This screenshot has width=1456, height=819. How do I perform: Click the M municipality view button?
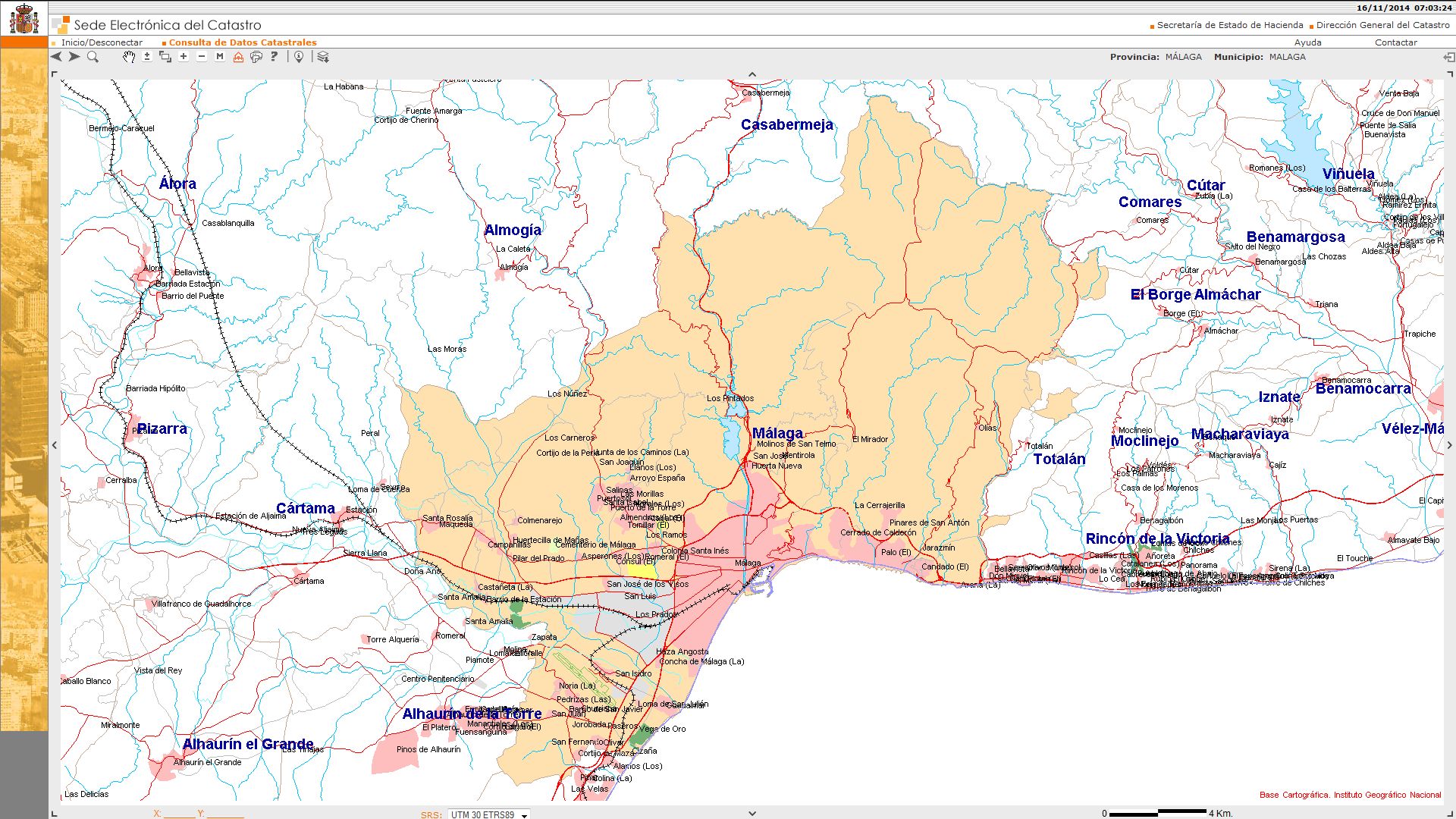(x=220, y=57)
